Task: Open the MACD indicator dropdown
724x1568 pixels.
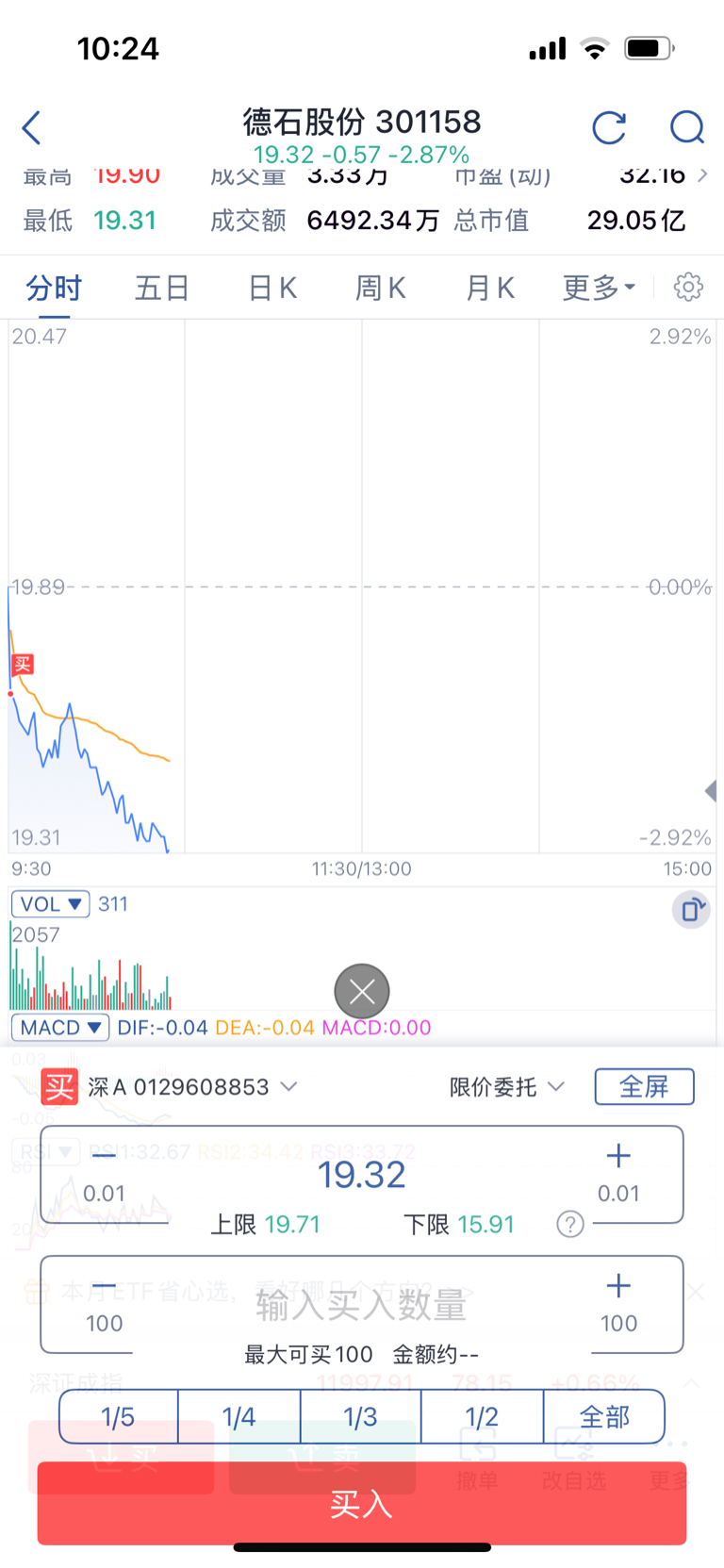Action: [x=60, y=1027]
